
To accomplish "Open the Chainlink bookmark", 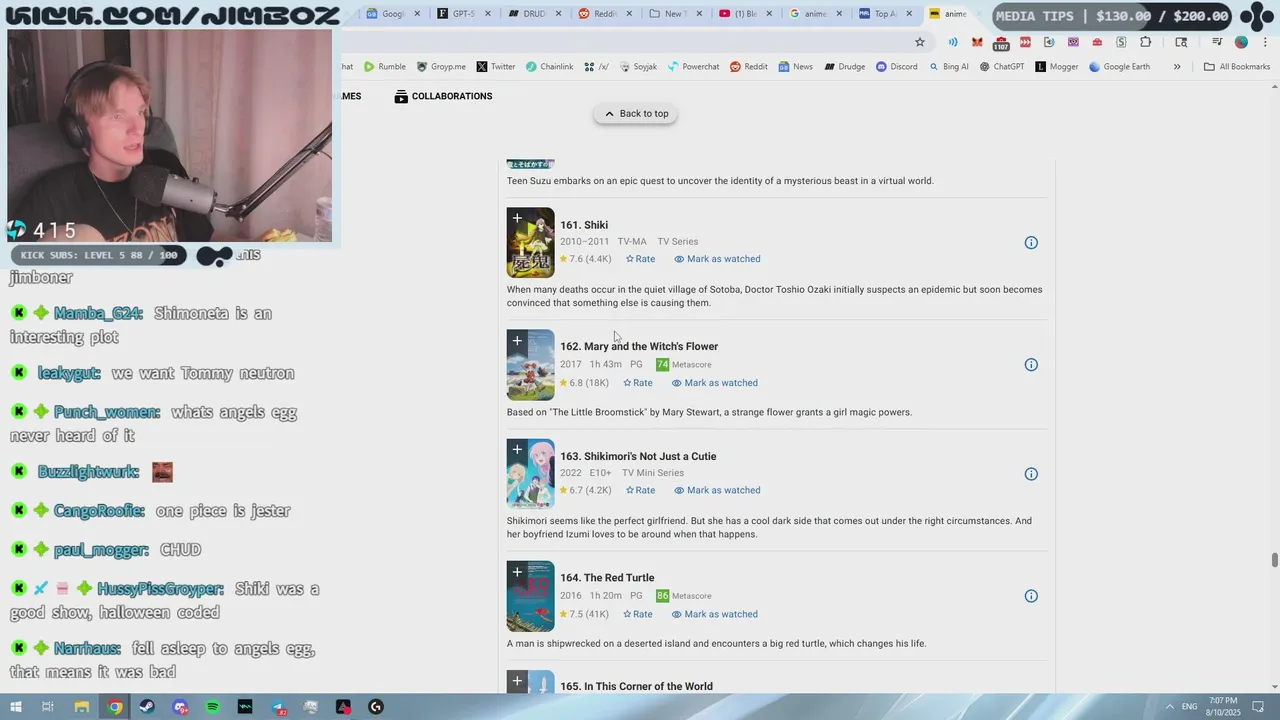I will coord(550,67).
